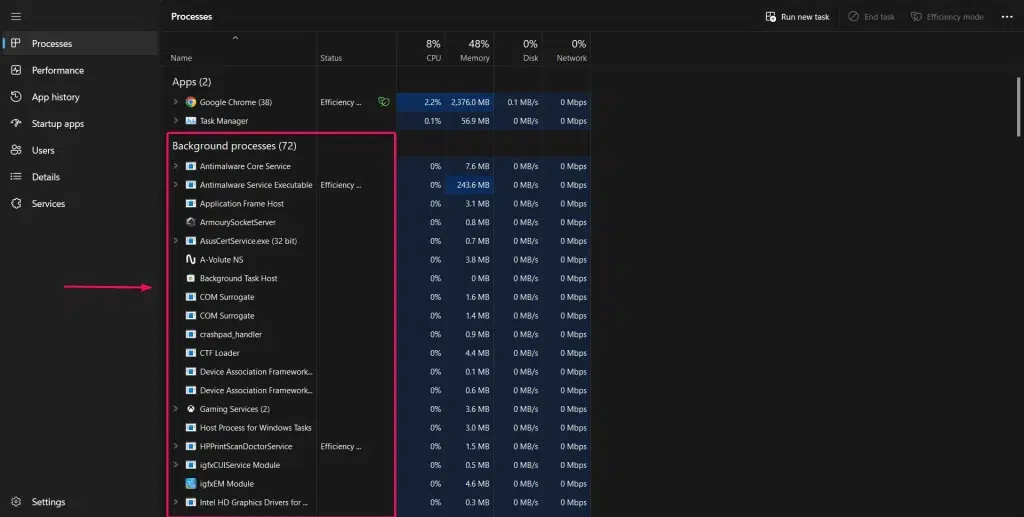The image size is (1024, 517).
Task: Select the first COM Surrogate row text
Action: [227, 297]
